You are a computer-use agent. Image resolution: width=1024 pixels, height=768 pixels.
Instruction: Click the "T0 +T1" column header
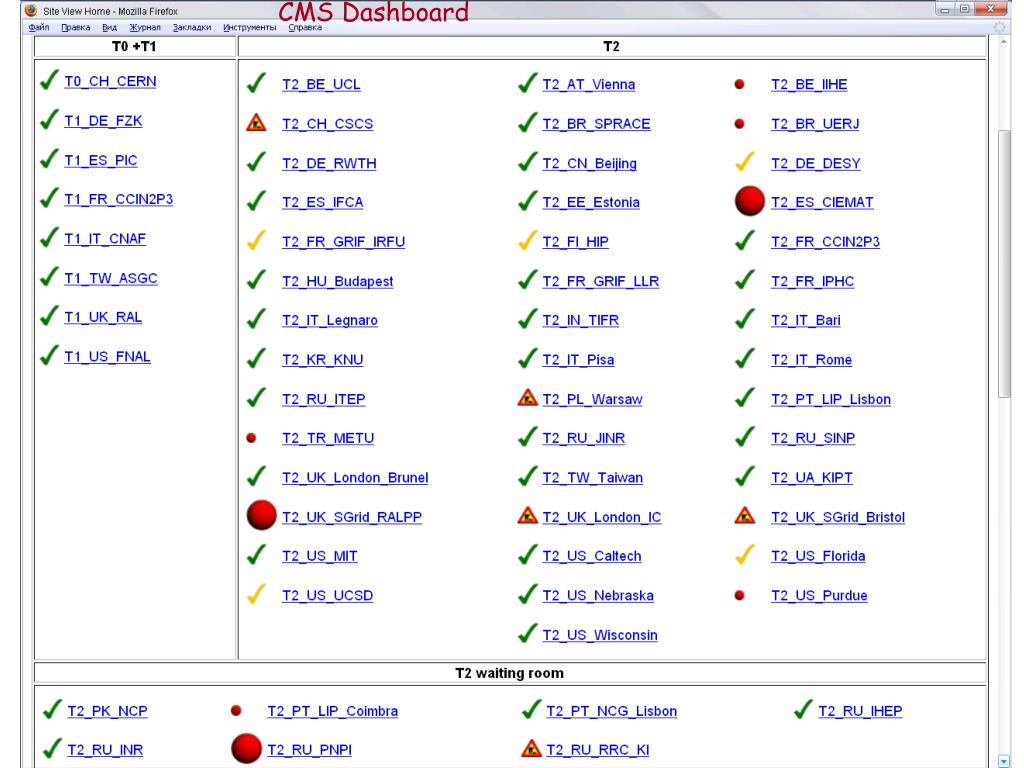pyautogui.click(x=135, y=46)
